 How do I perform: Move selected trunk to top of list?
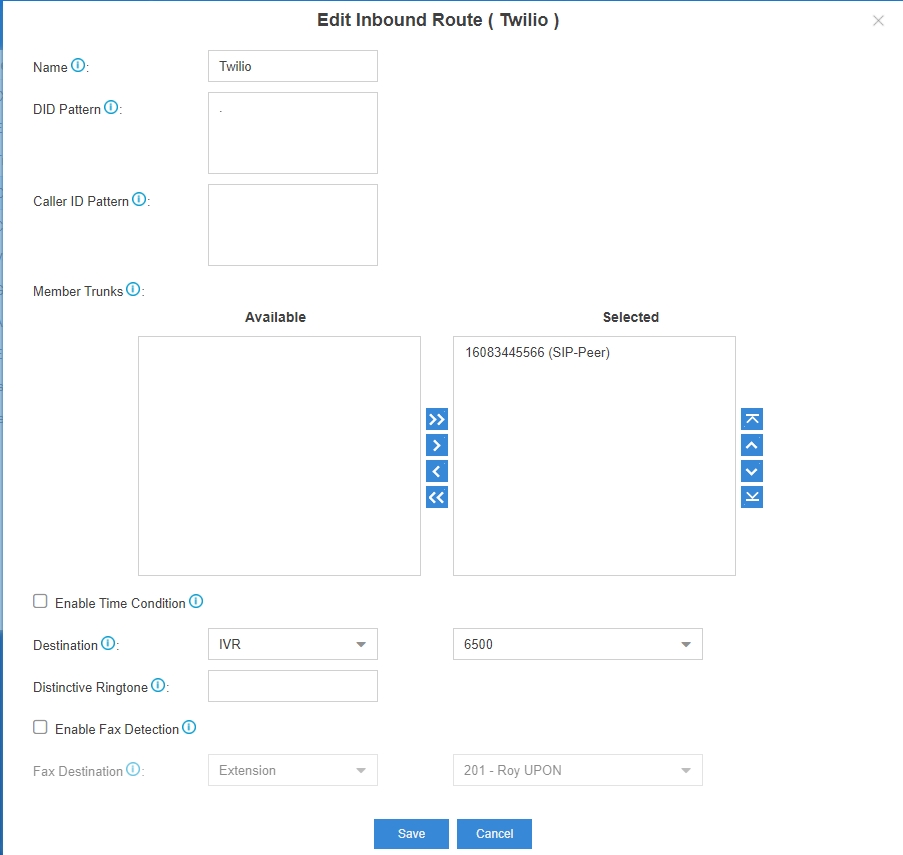[752, 419]
